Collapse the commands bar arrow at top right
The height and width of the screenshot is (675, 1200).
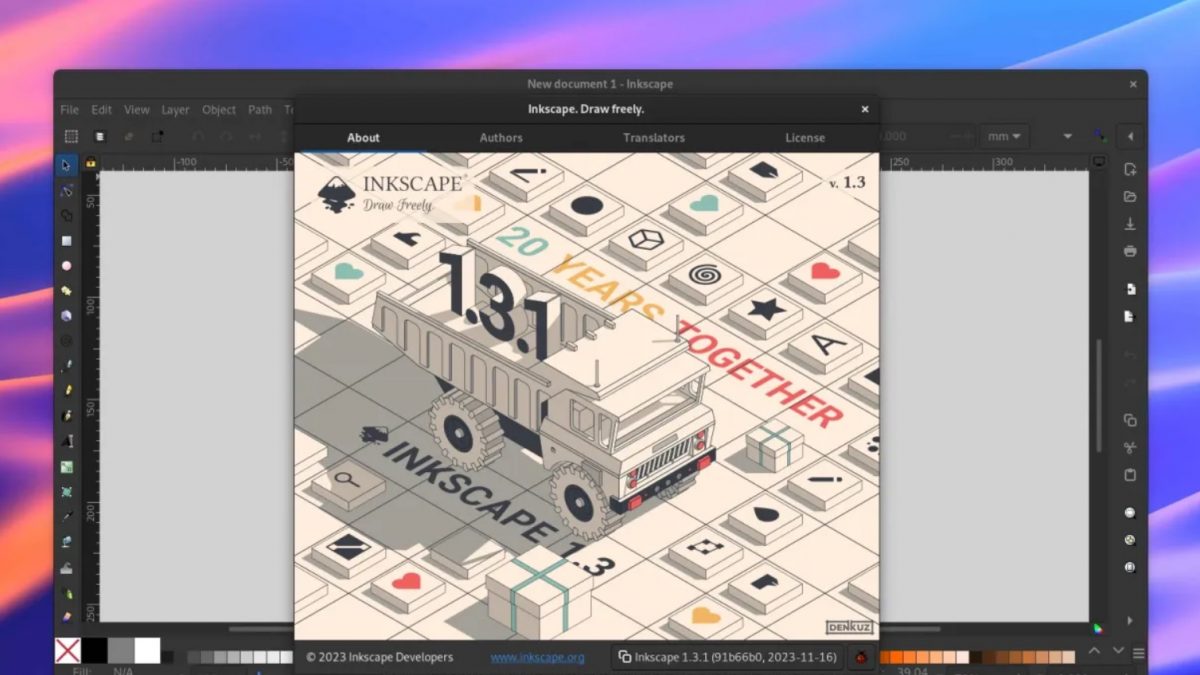point(1130,136)
